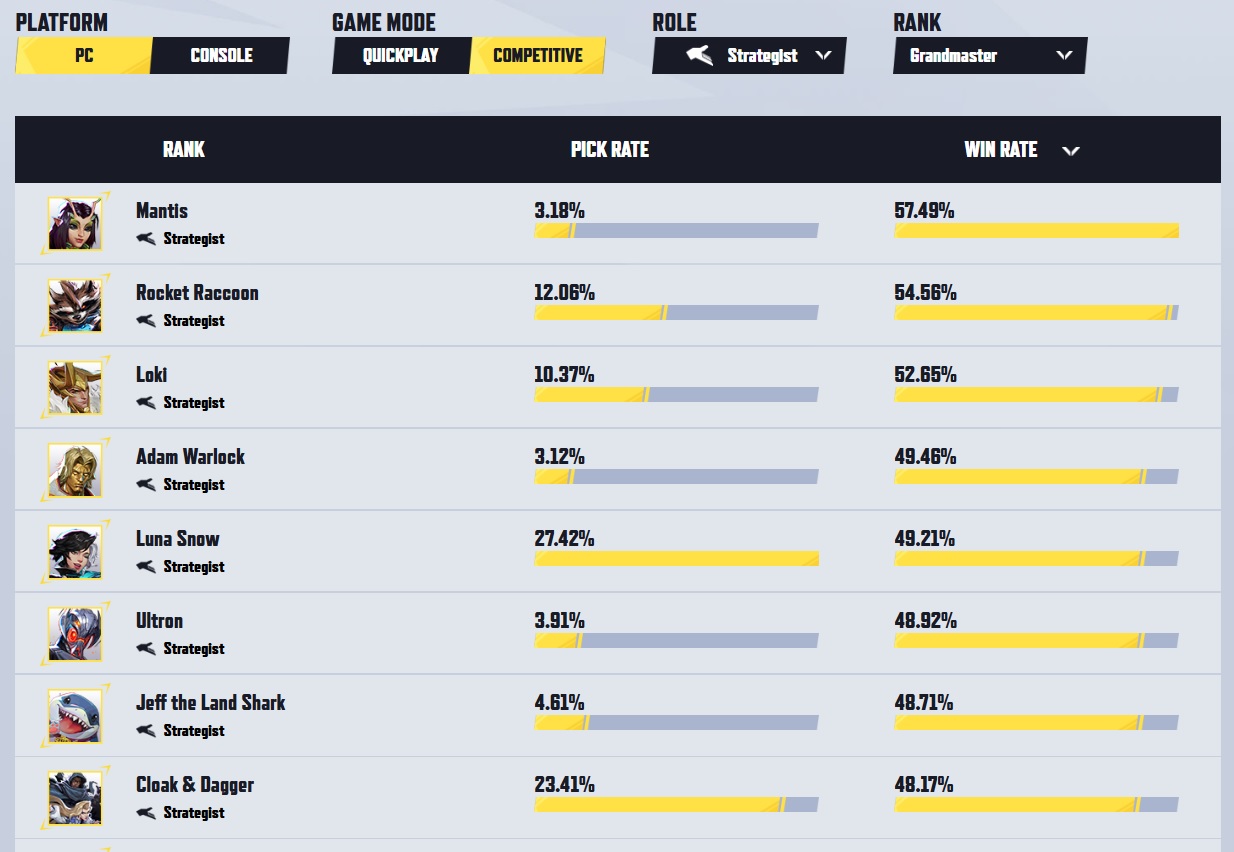Open Loki hero avatar
Viewport: 1234px width, 852px height.
pyautogui.click(x=75, y=388)
